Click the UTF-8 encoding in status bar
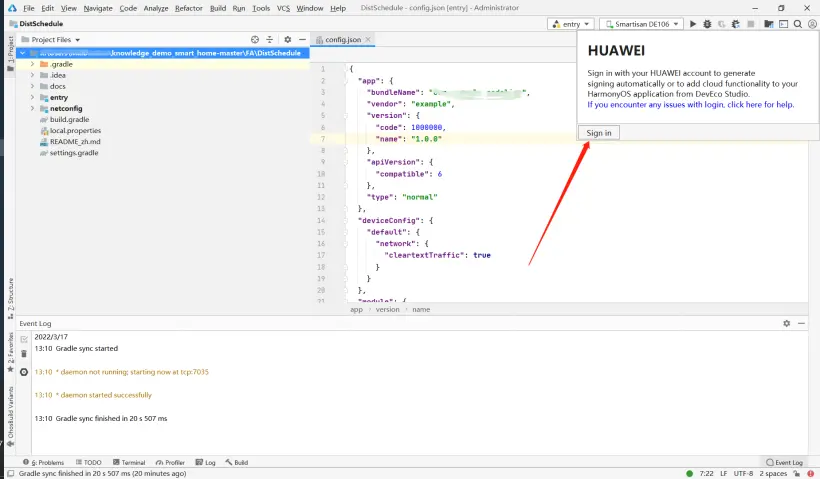Image resolution: width=820 pixels, height=479 pixels. coord(743,473)
